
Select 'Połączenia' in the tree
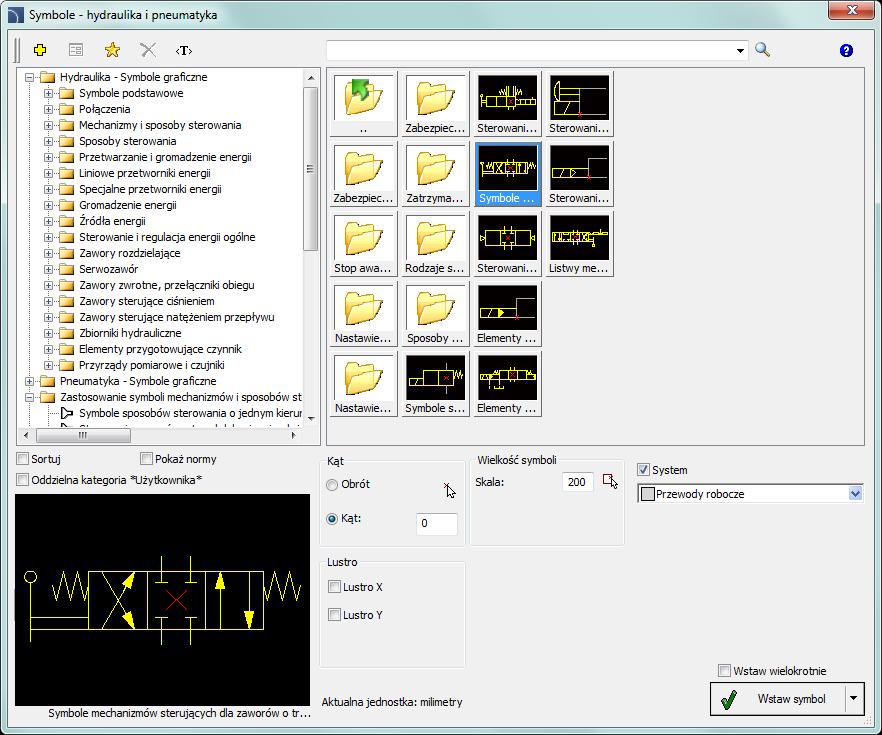(105, 109)
